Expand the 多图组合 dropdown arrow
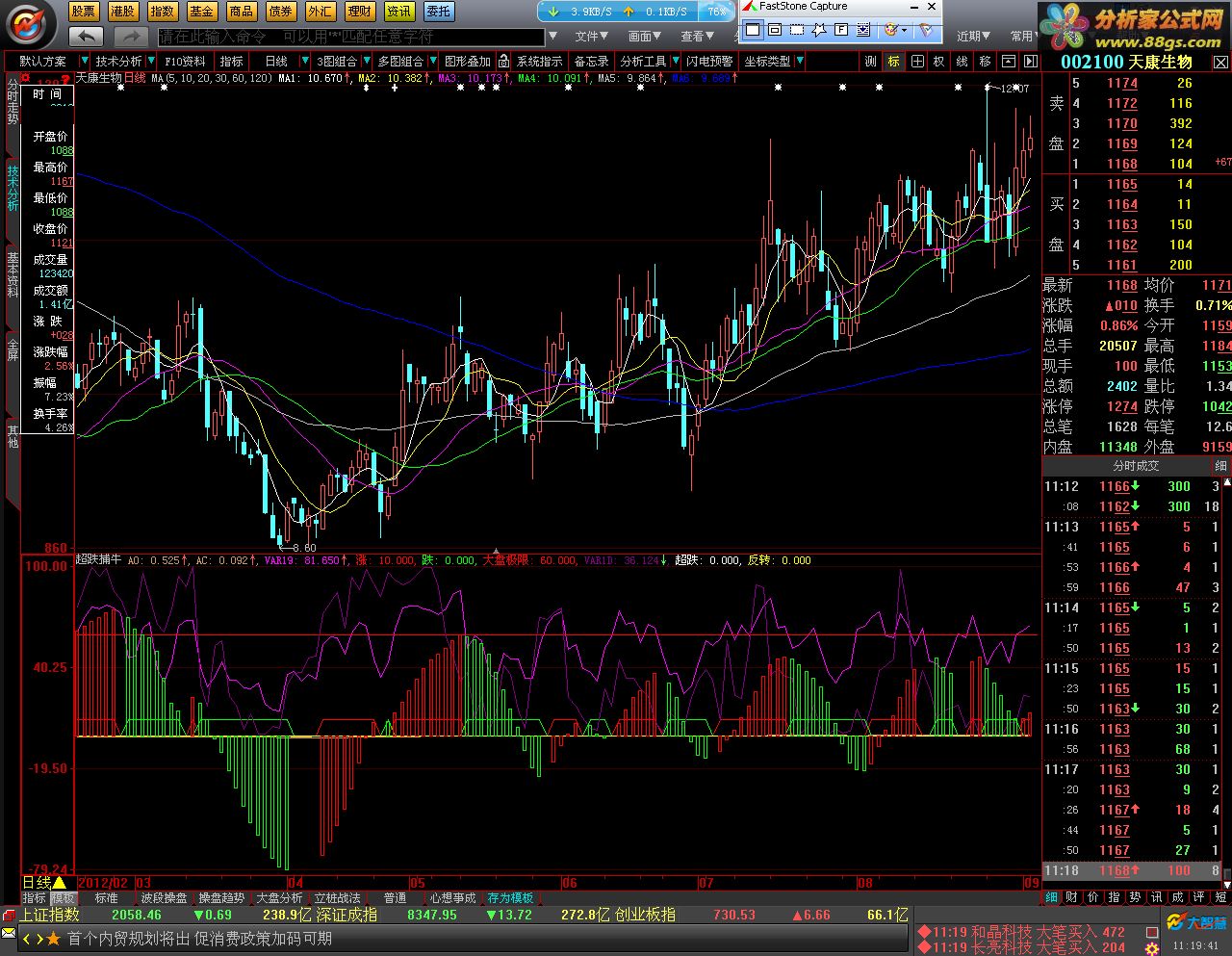 [432, 61]
